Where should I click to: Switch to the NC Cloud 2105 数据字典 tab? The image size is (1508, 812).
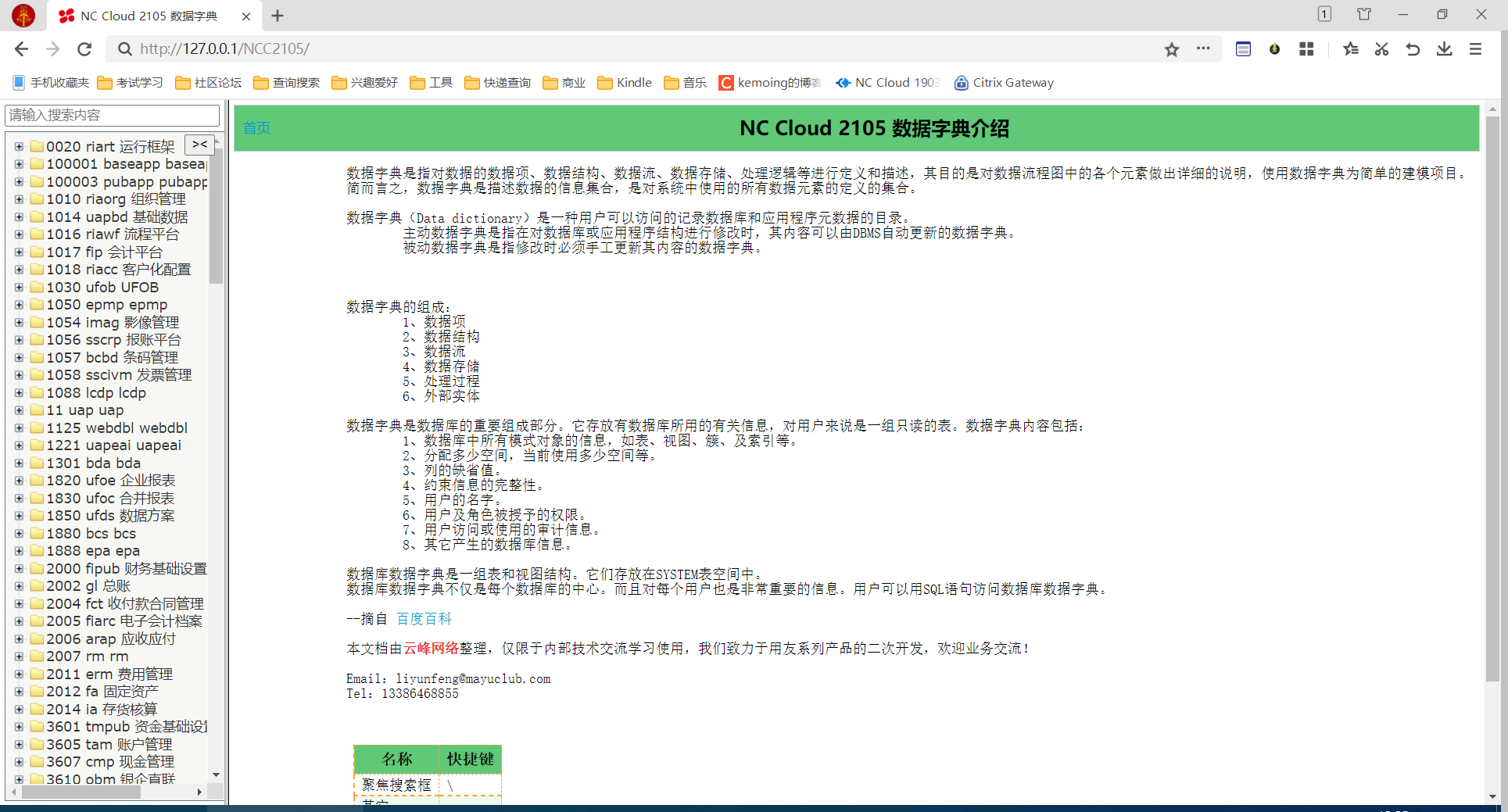[141, 16]
